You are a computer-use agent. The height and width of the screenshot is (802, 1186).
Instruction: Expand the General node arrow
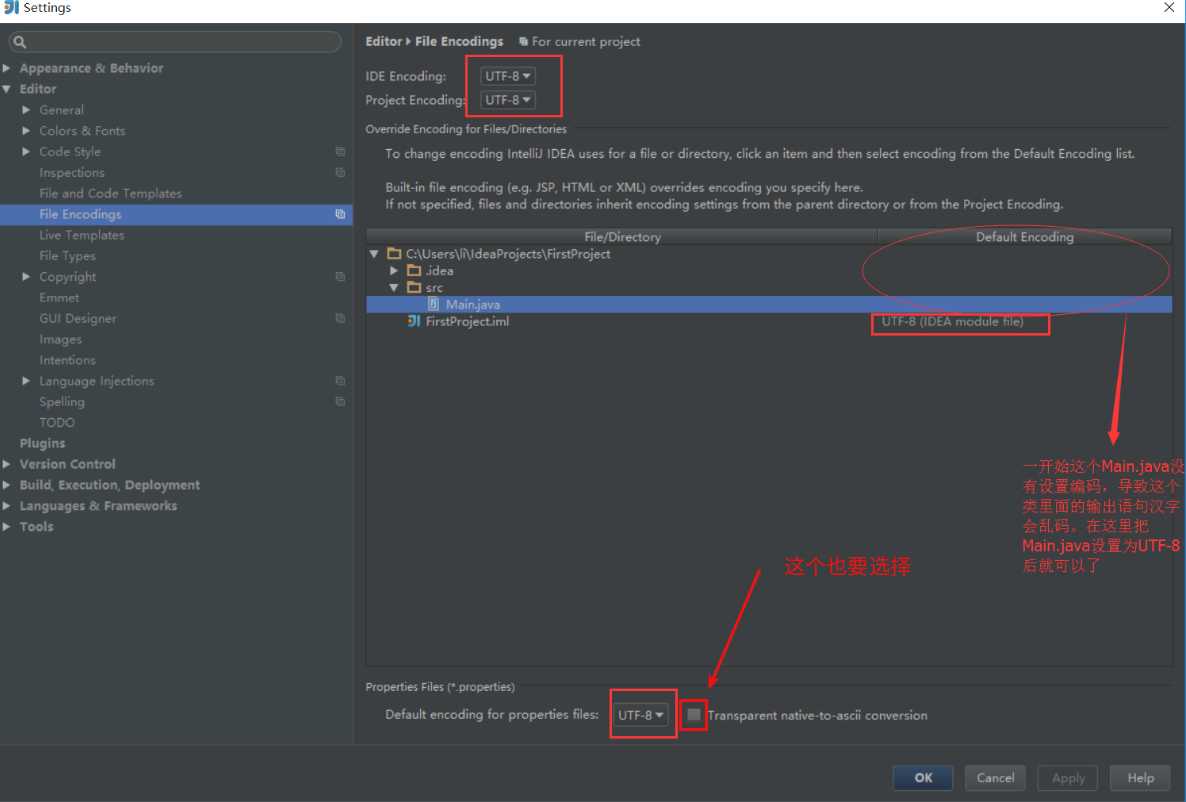[26, 110]
